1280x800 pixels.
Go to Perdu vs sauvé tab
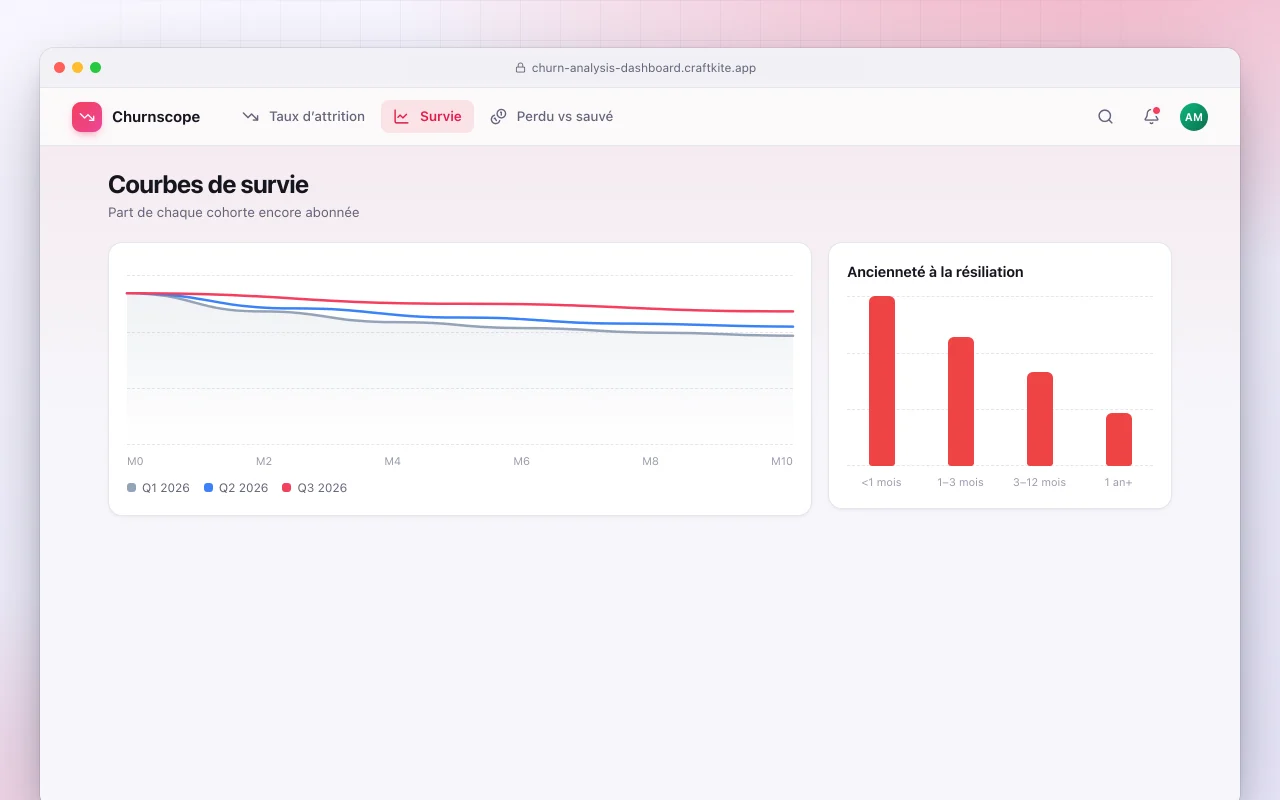coord(552,117)
